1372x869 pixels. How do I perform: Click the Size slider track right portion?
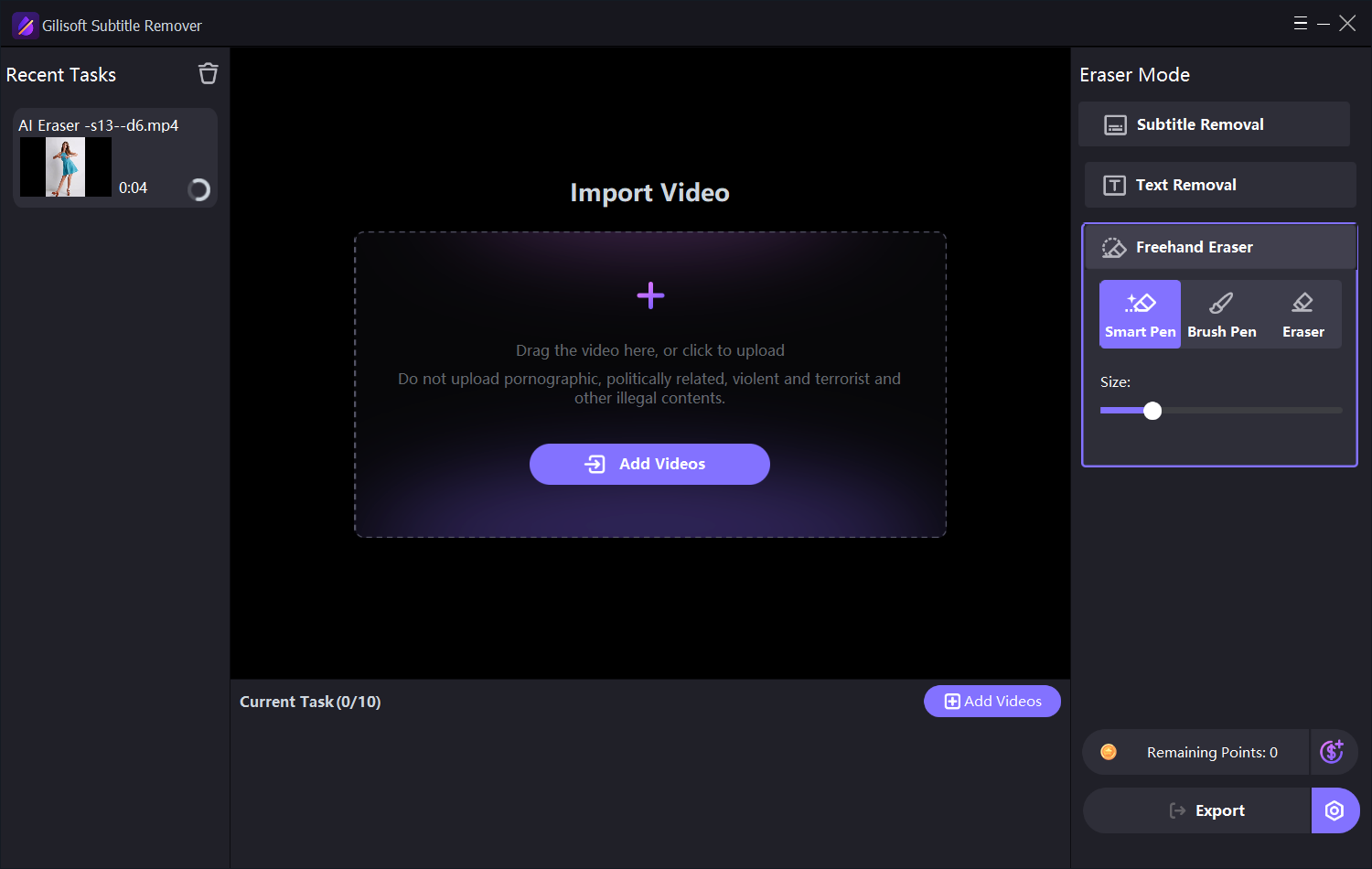[1251, 411]
